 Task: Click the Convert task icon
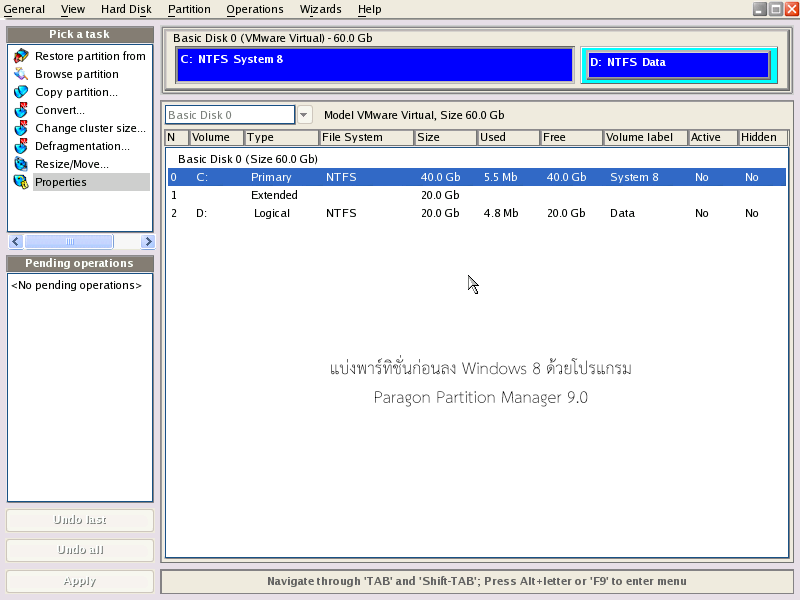point(21,110)
